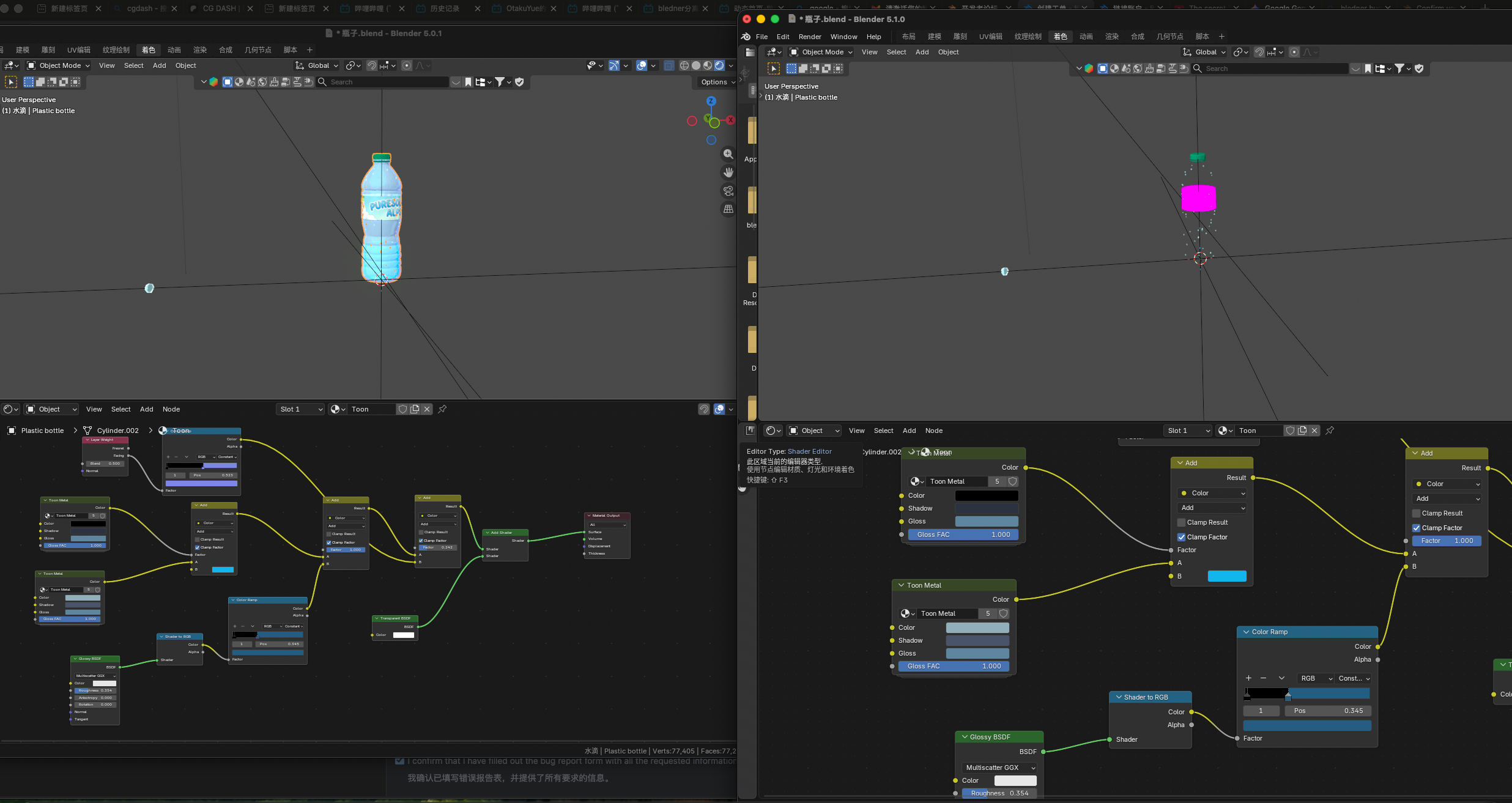Toggle camera view icon in left viewport
Viewport: 1512px width, 803px height.
pos(728,191)
